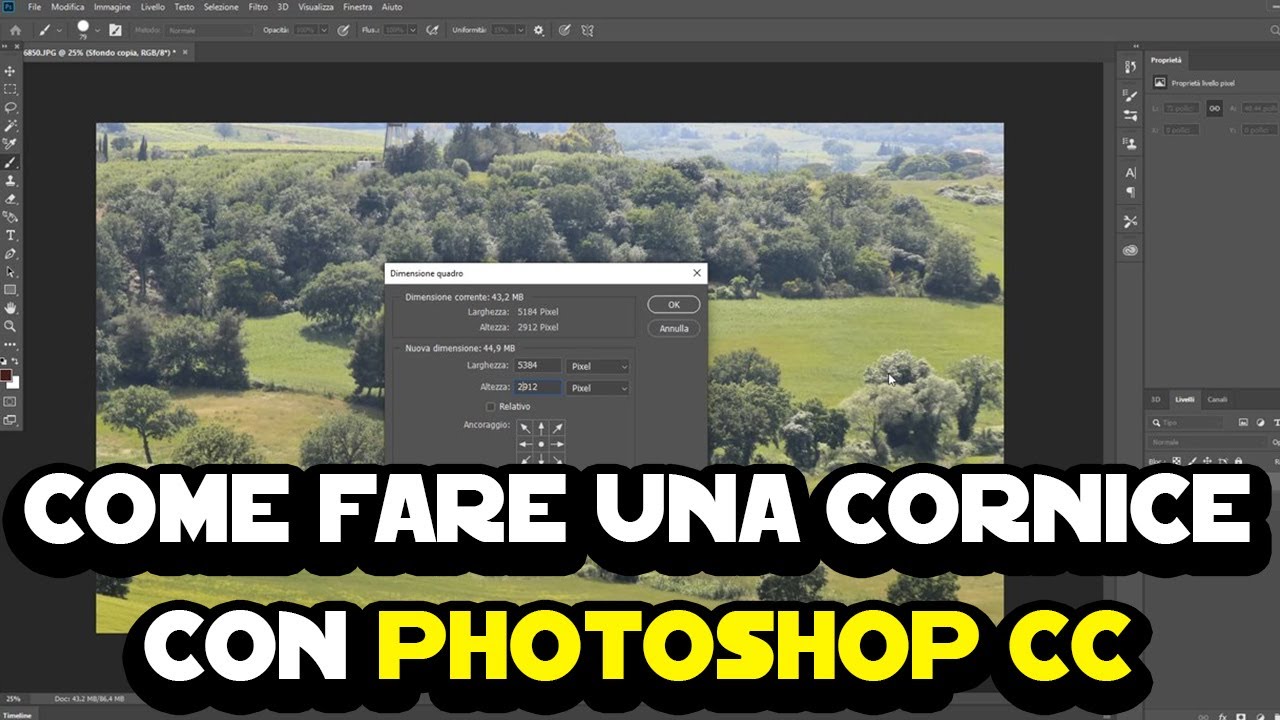
Task: Open the History panel icon
Action: (x=1131, y=67)
